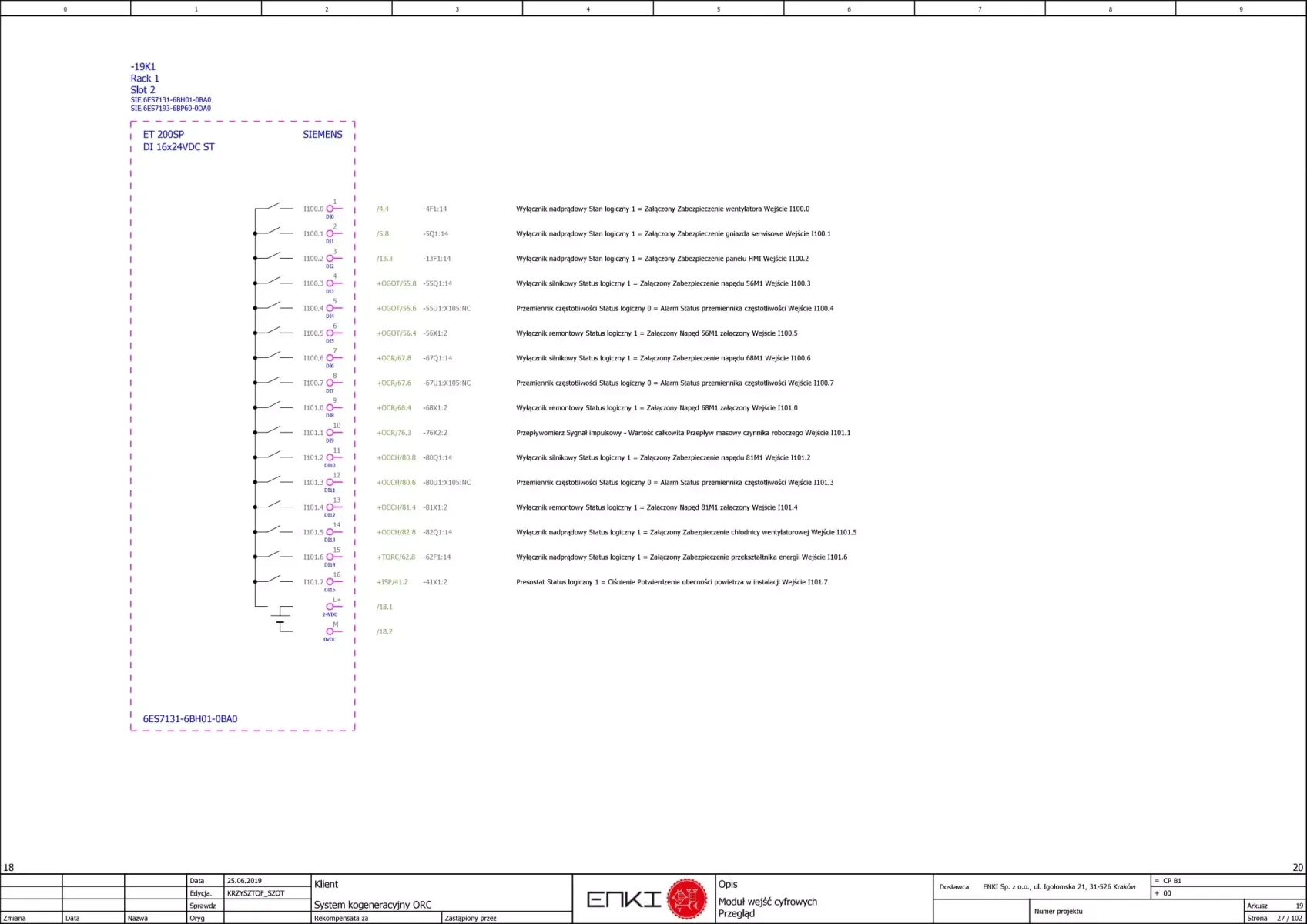Open the +OGOT/55.8 cross-reference
This screenshot has width=1307, height=924.
coord(396,283)
